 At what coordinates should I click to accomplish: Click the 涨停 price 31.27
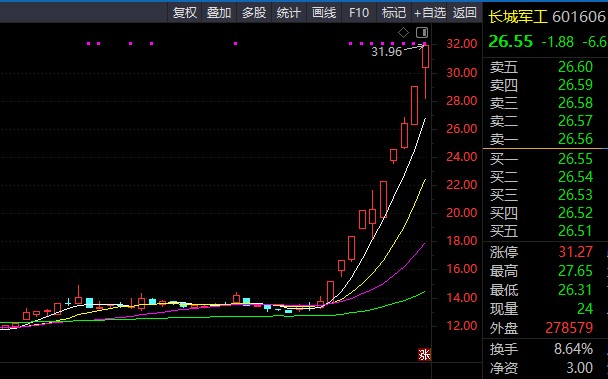coord(575,252)
